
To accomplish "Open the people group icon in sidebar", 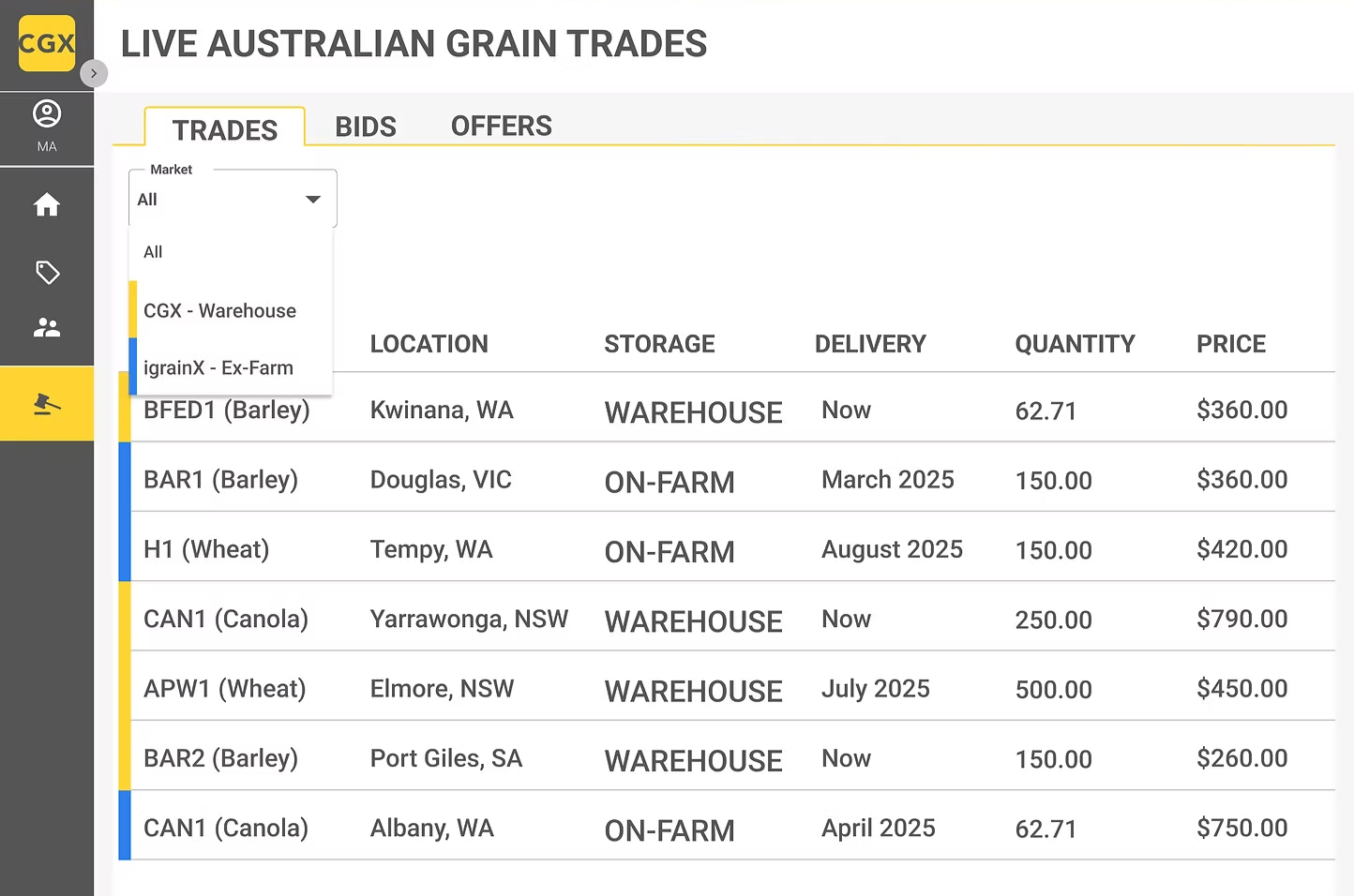I will click(x=47, y=327).
